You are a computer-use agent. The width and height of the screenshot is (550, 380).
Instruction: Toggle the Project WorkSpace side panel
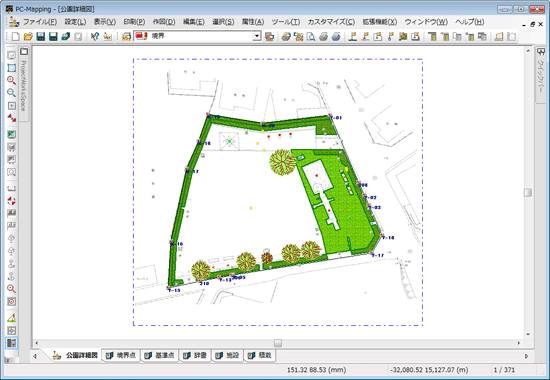pyautogui.click(x=23, y=85)
